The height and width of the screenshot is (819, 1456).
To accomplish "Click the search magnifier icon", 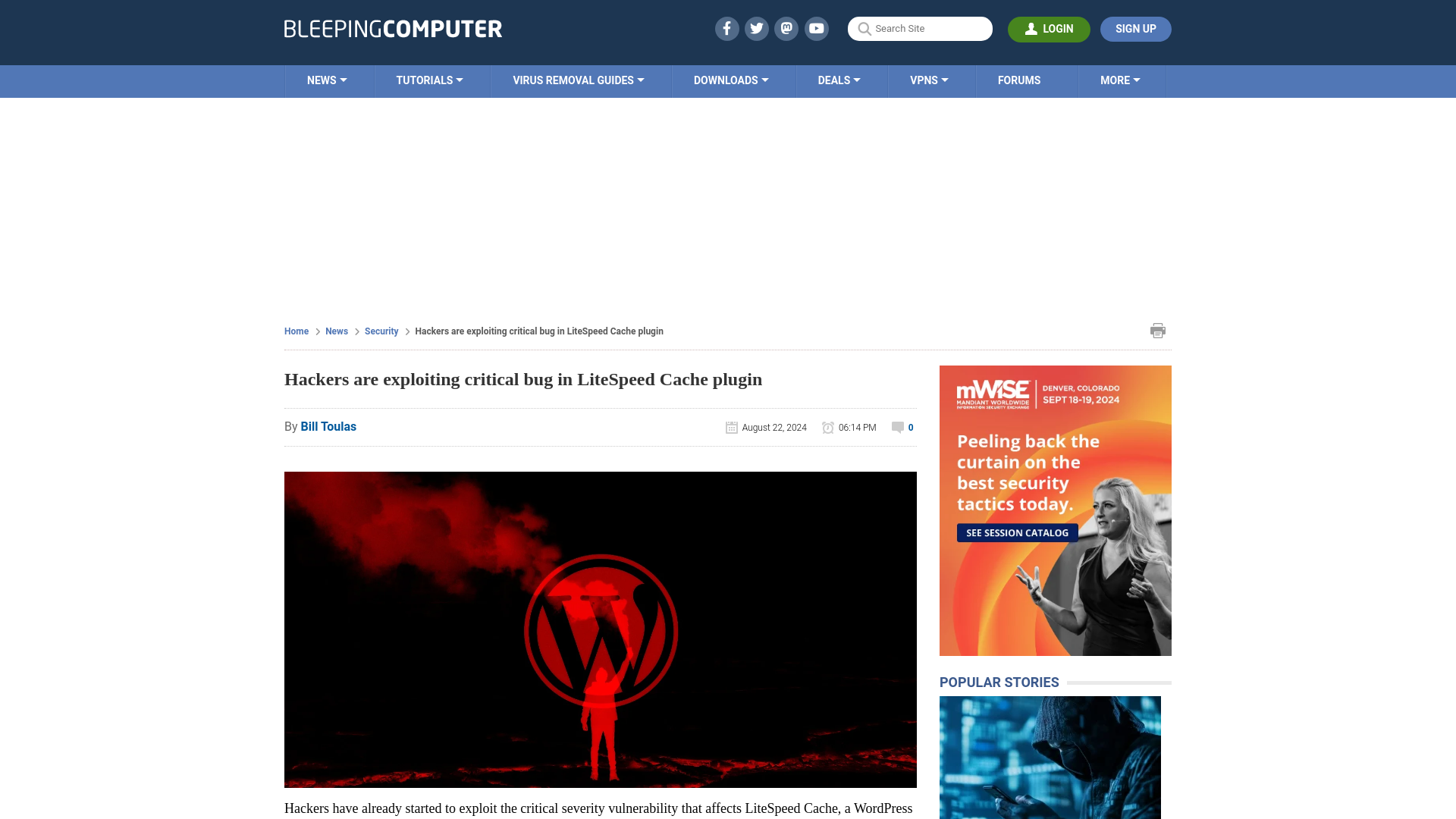I will coord(864,29).
